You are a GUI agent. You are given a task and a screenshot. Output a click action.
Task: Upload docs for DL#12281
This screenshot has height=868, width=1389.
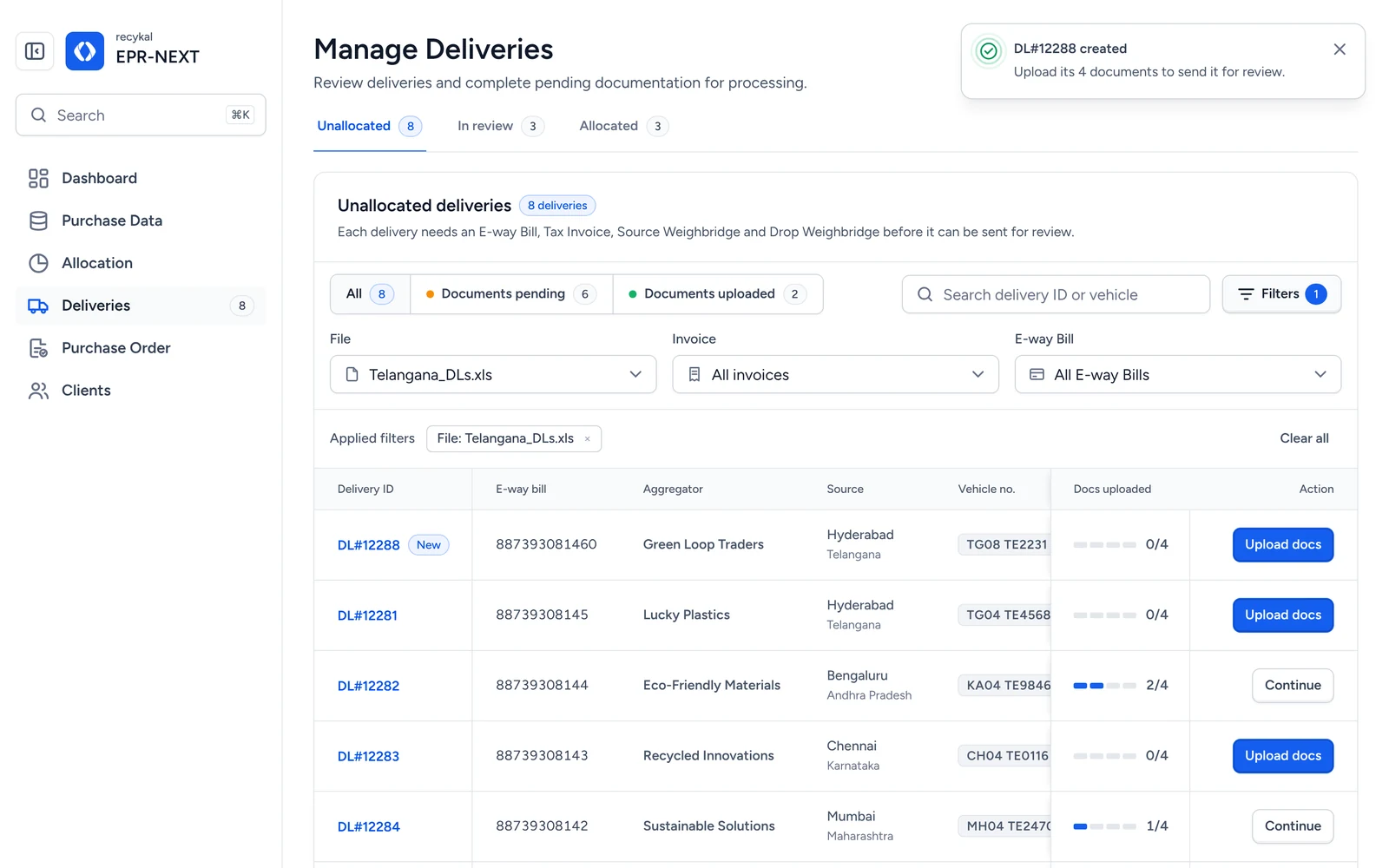coord(1283,615)
